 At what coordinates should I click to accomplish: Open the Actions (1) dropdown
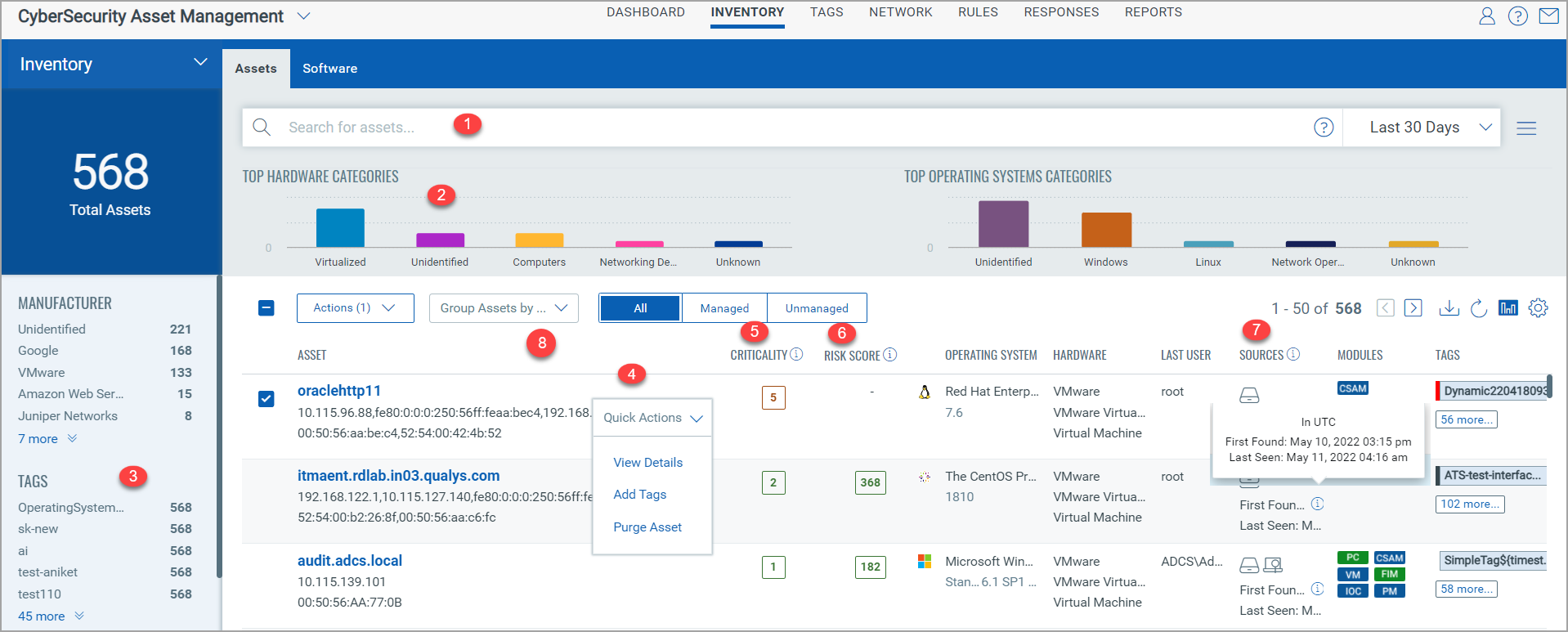[x=355, y=308]
